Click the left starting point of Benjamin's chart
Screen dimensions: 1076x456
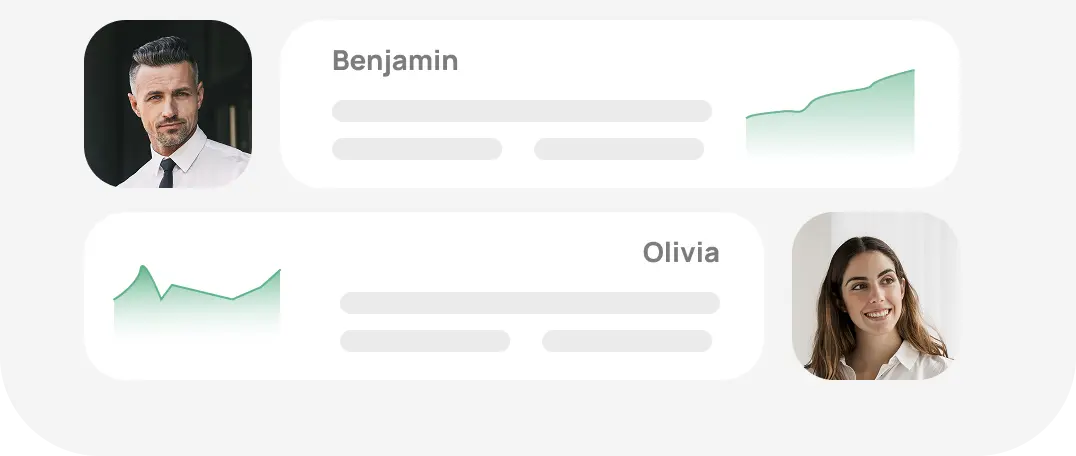coord(748,119)
